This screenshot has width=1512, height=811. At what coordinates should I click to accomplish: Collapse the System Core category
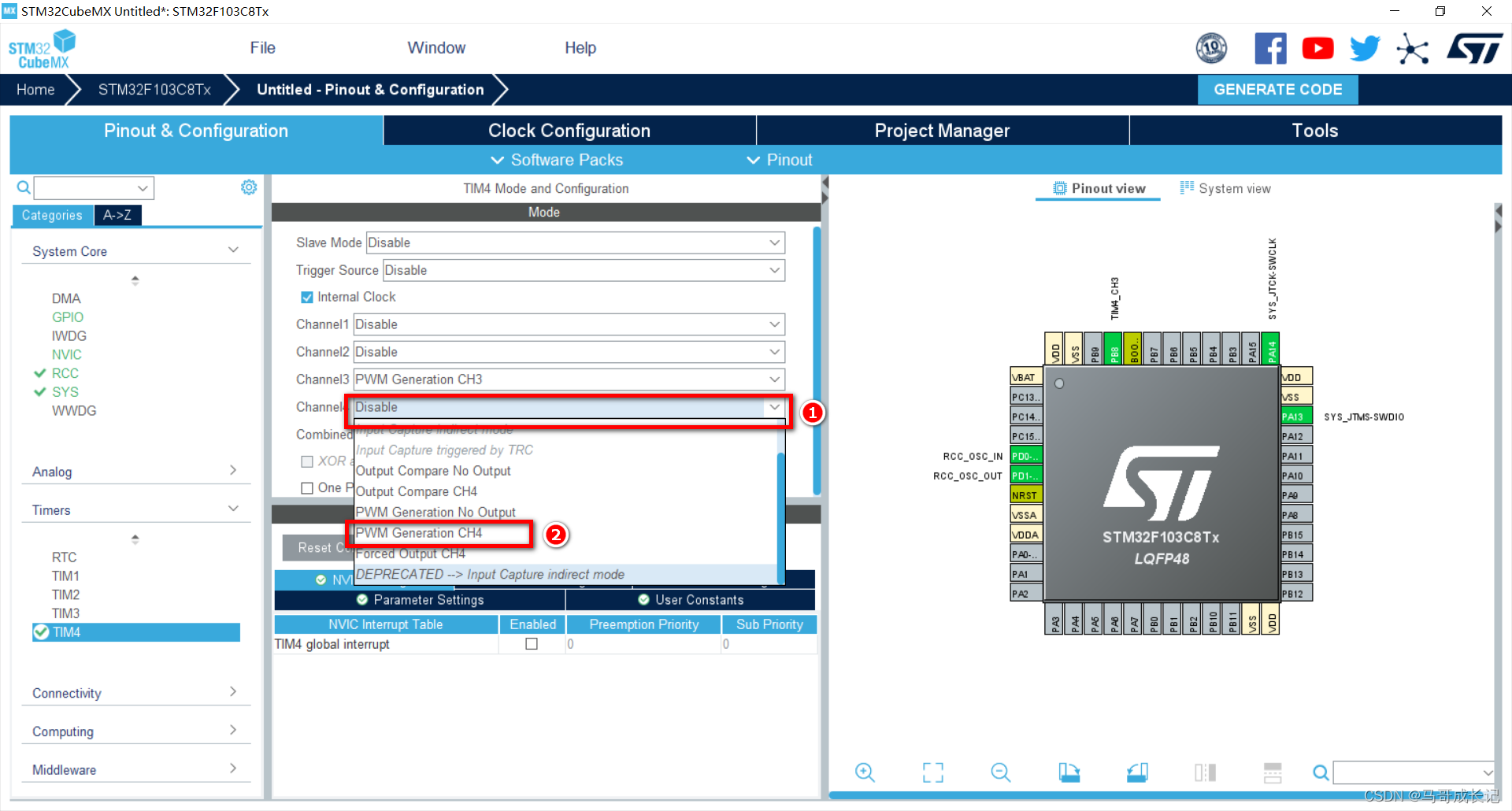pyautogui.click(x=135, y=251)
